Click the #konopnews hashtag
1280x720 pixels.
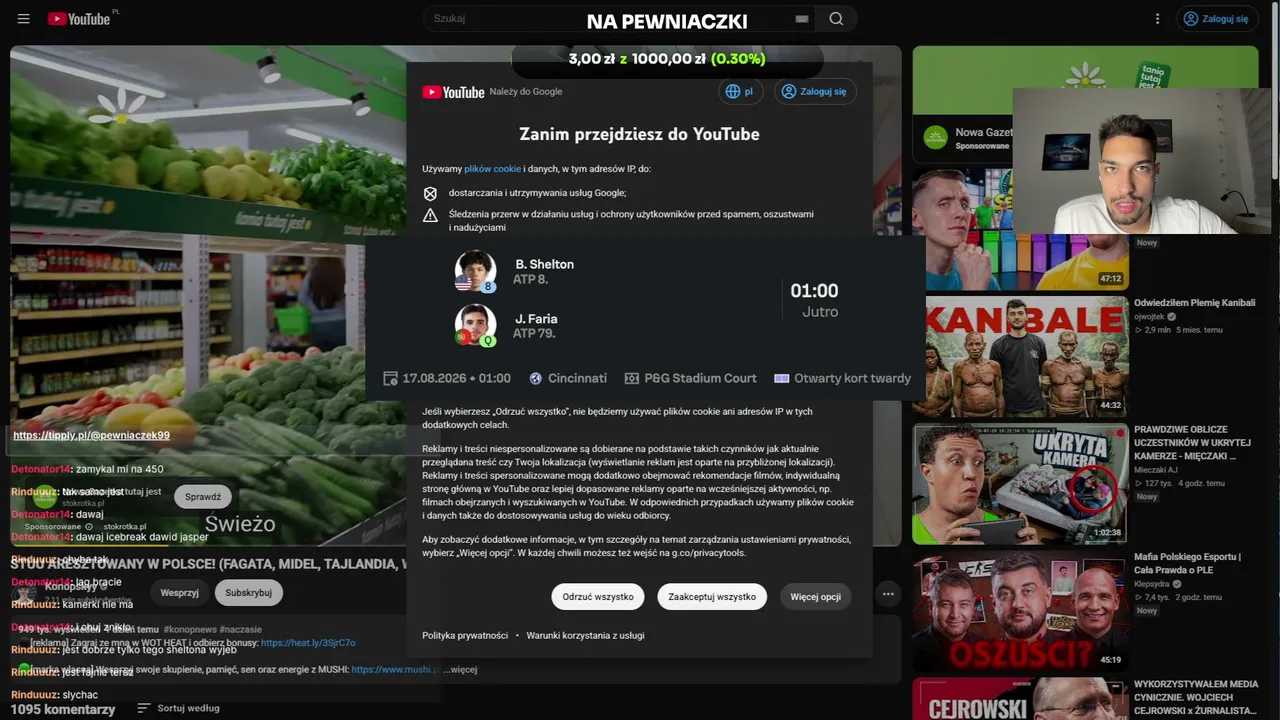coord(190,629)
